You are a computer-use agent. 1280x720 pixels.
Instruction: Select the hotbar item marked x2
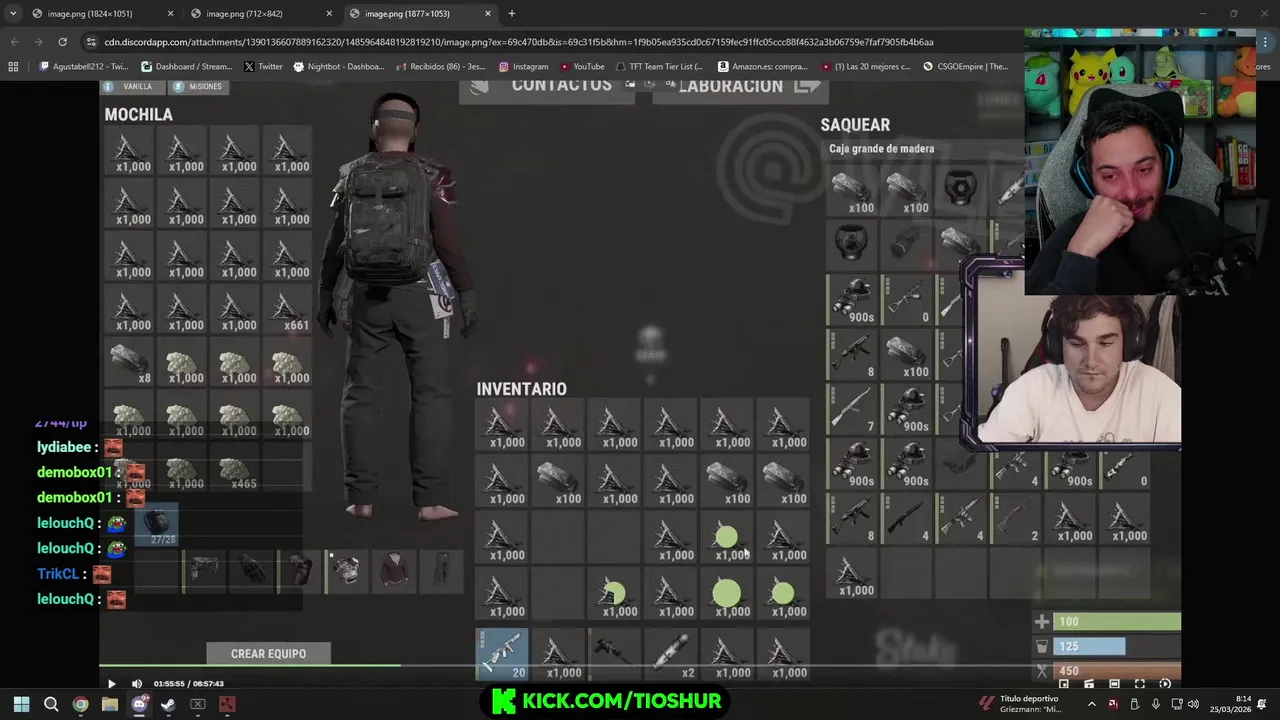coord(671,654)
